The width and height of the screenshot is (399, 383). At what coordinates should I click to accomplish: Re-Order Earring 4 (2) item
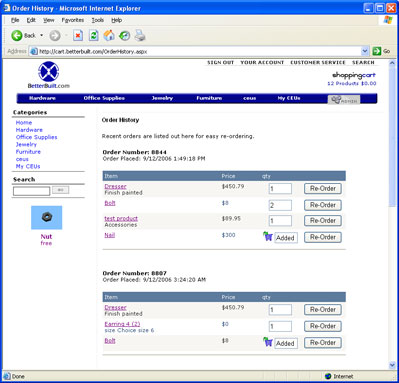[323, 326]
